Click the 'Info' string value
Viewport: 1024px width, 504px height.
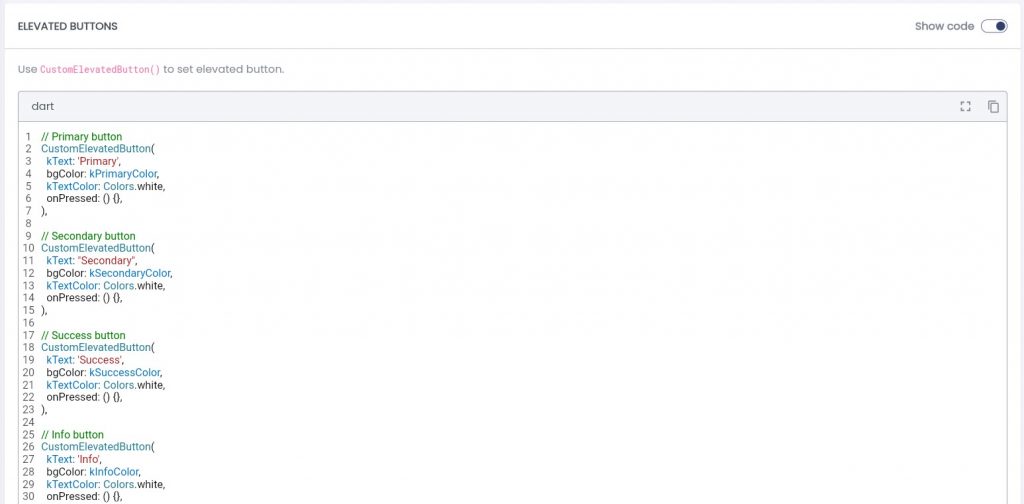click(92, 459)
